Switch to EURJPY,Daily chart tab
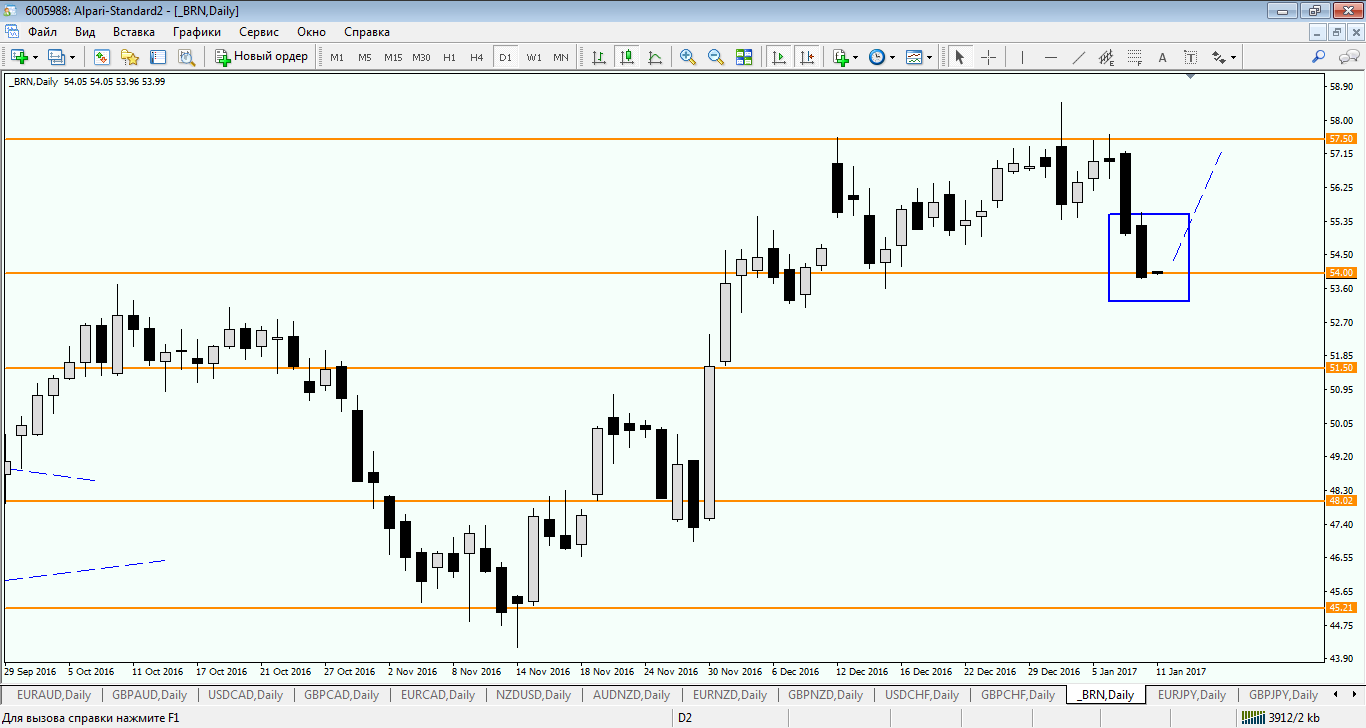Screen dimensions: 1366x728 [x=1190, y=695]
